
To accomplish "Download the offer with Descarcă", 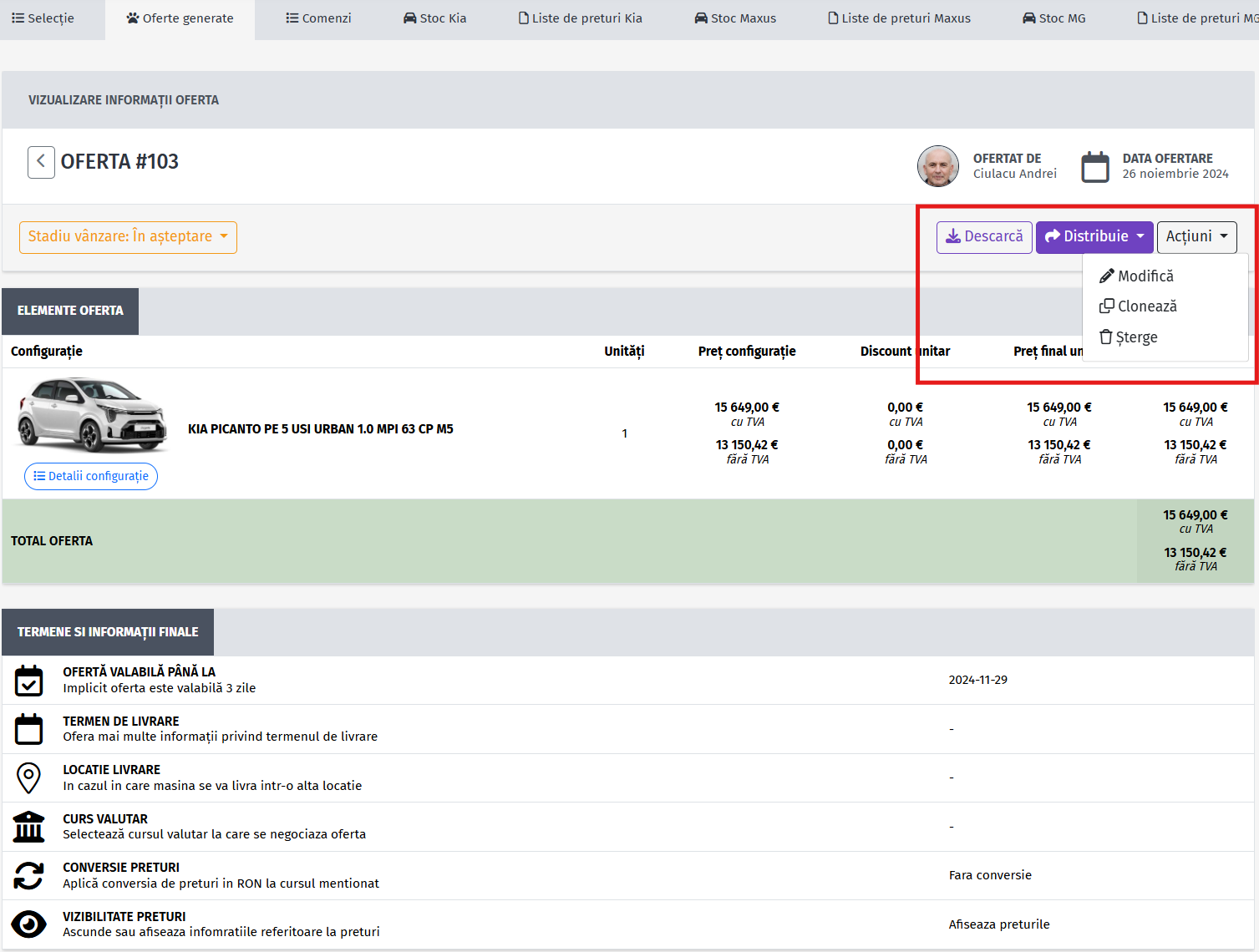I will click(984, 237).
